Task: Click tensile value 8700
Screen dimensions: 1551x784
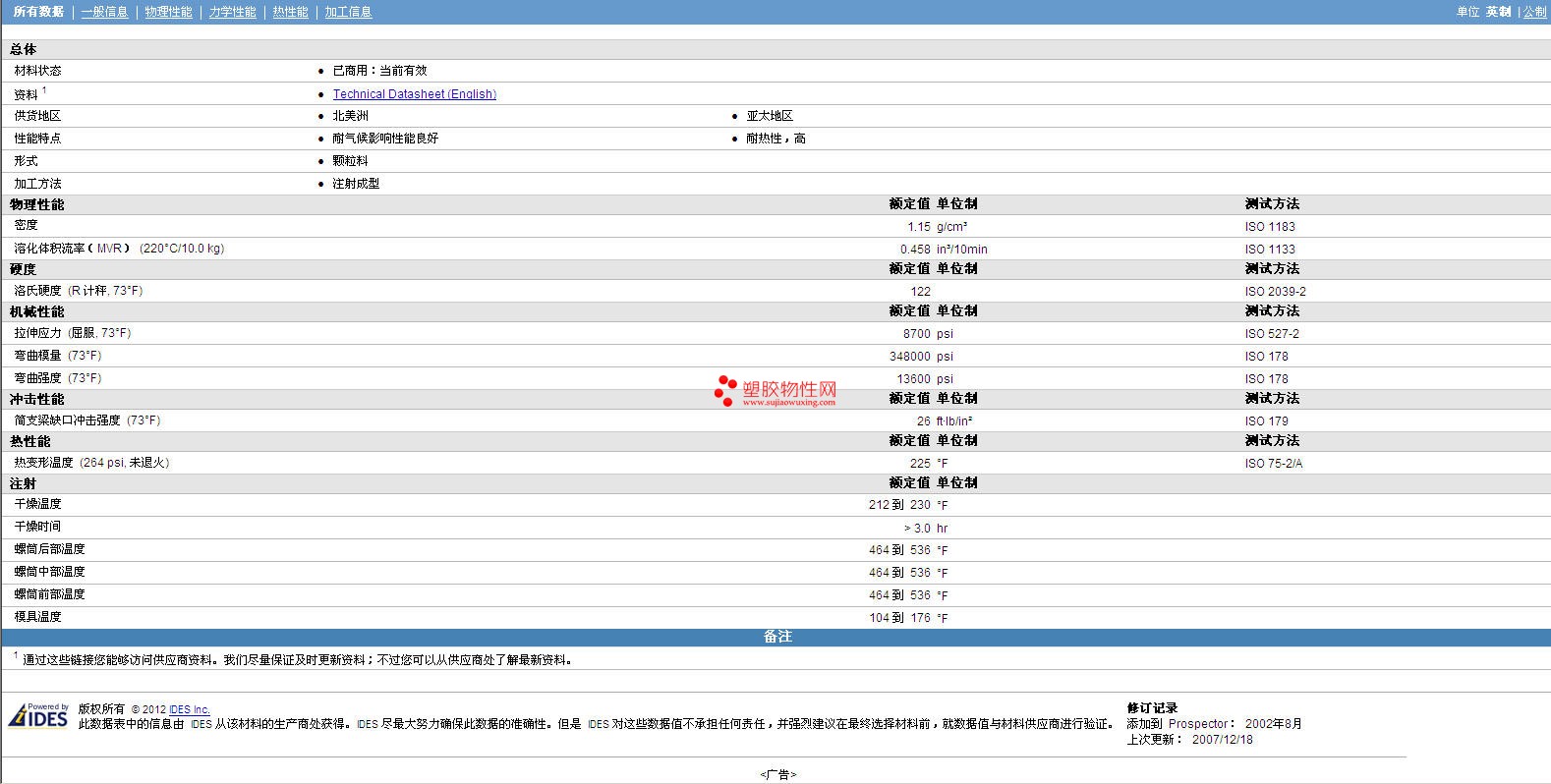Action: [x=916, y=334]
